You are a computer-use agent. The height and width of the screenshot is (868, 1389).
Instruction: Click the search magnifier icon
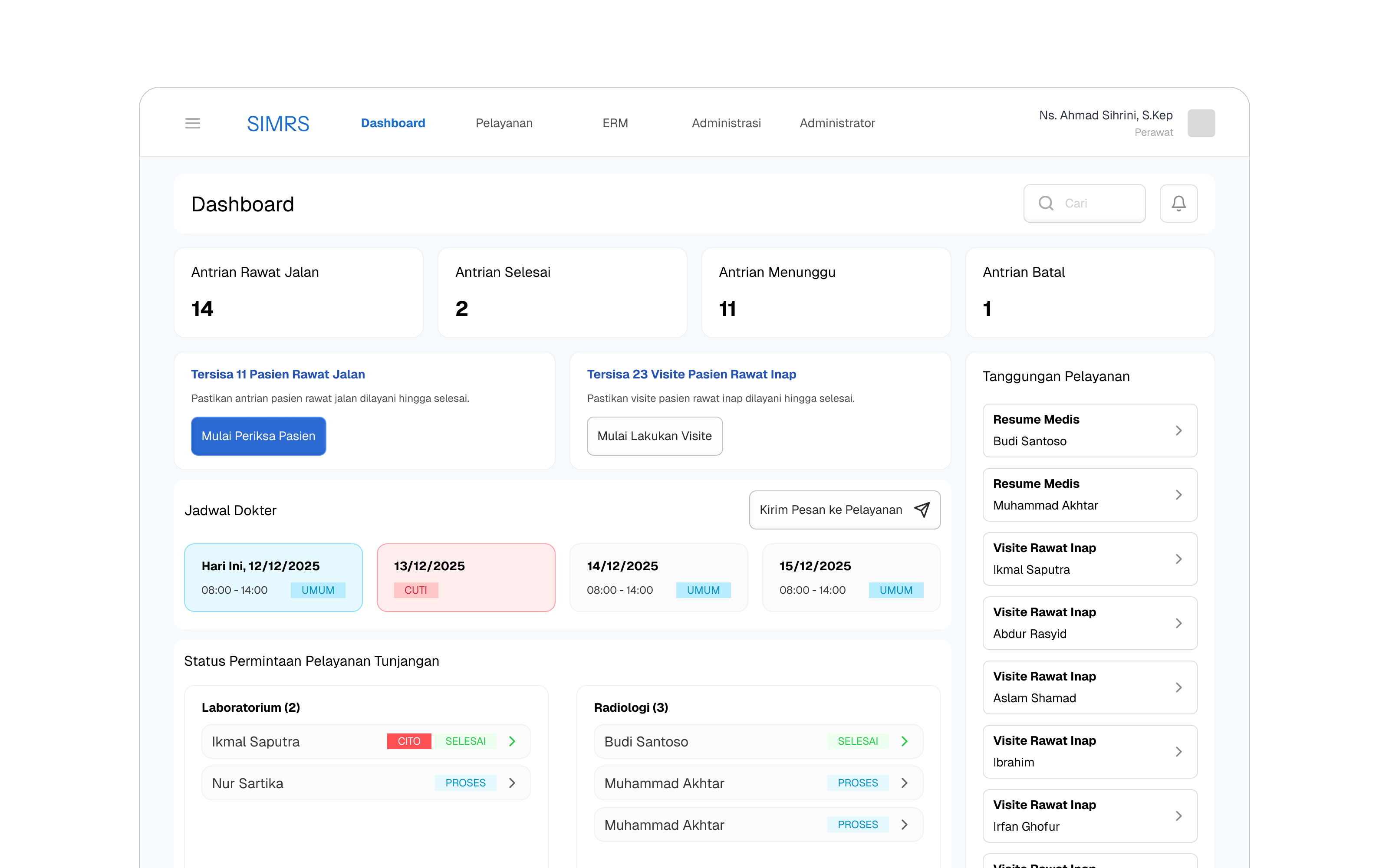coord(1046,203)
